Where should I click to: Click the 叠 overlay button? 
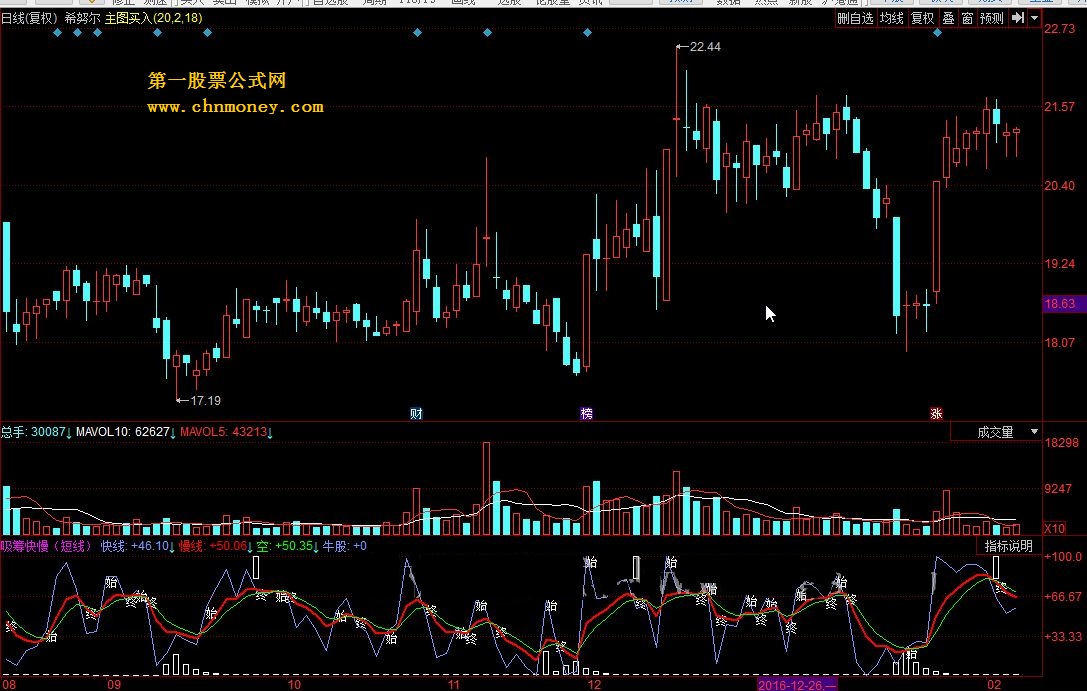948,18
